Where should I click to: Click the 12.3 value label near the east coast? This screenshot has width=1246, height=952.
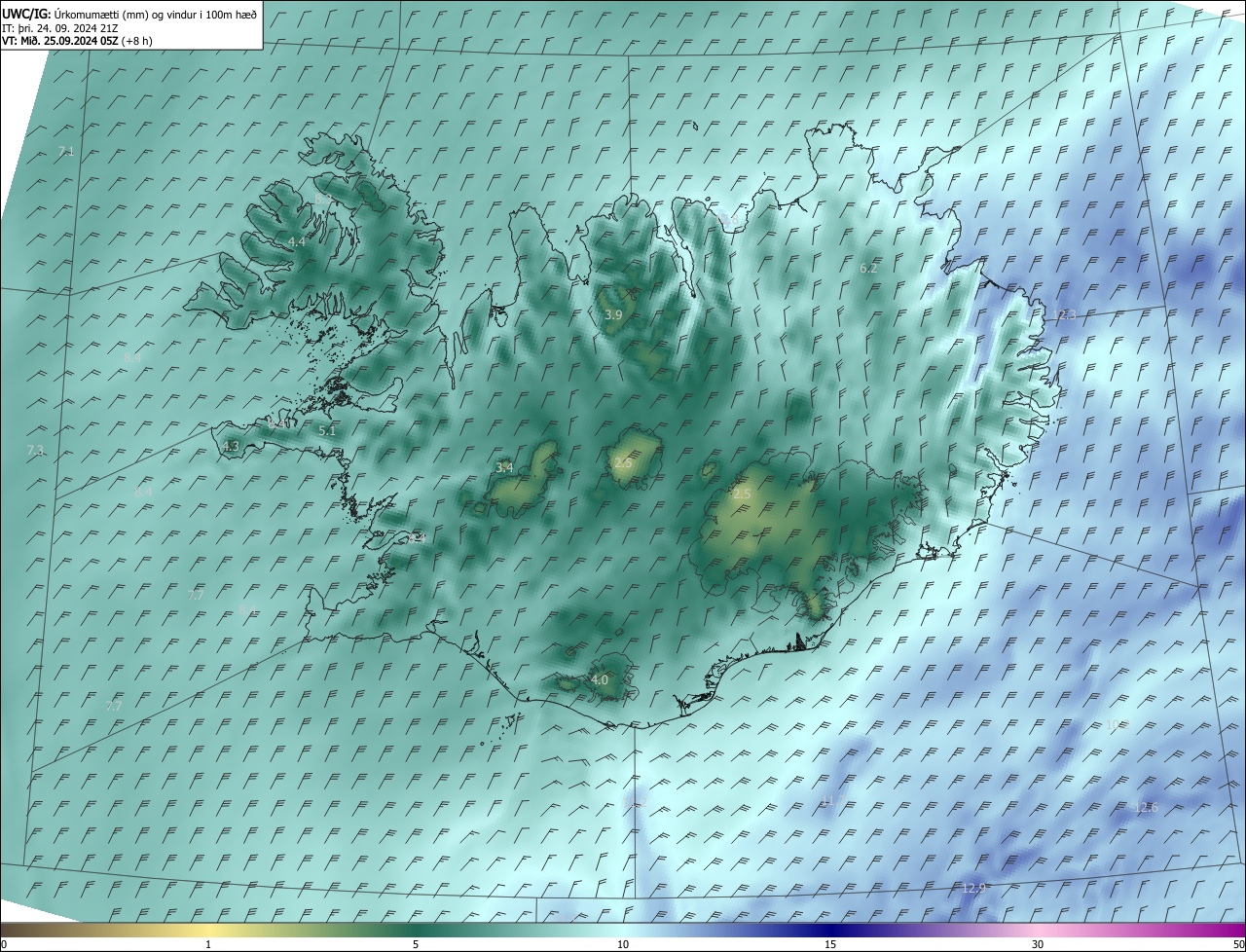click(x=1065, y=314)
